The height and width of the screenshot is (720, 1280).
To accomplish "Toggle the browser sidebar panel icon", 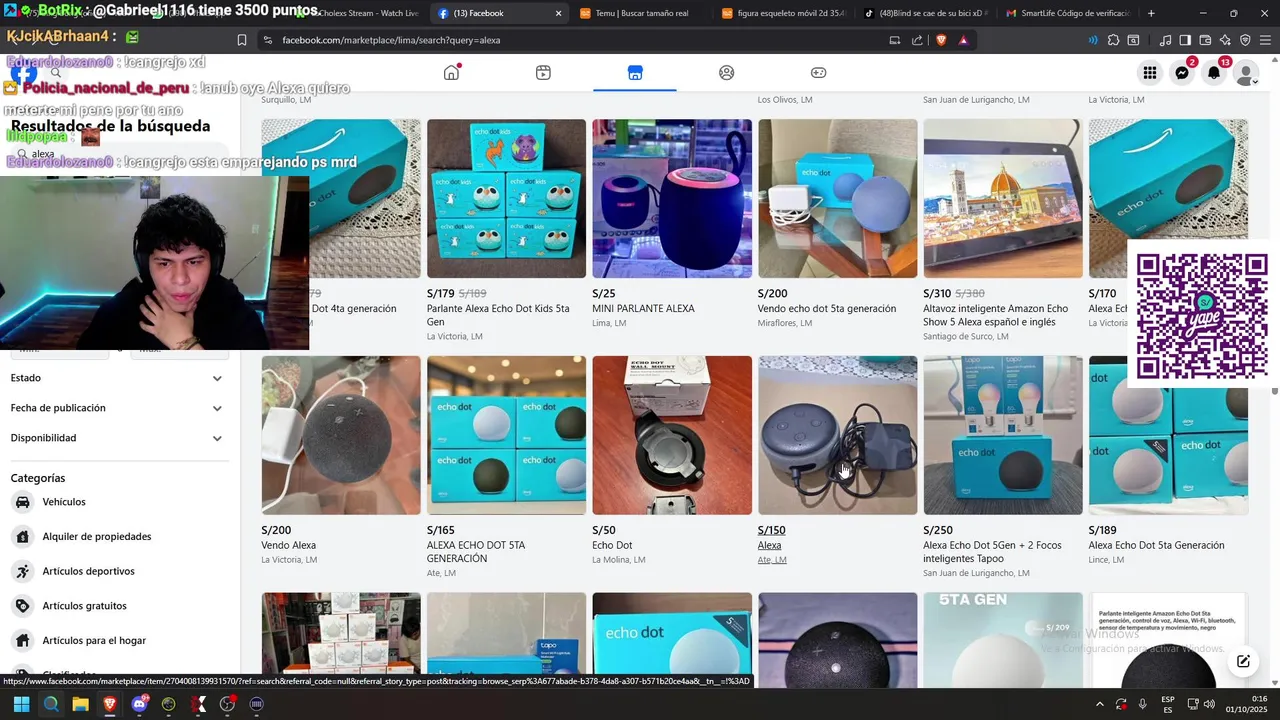I will [x=1185, y=40].
